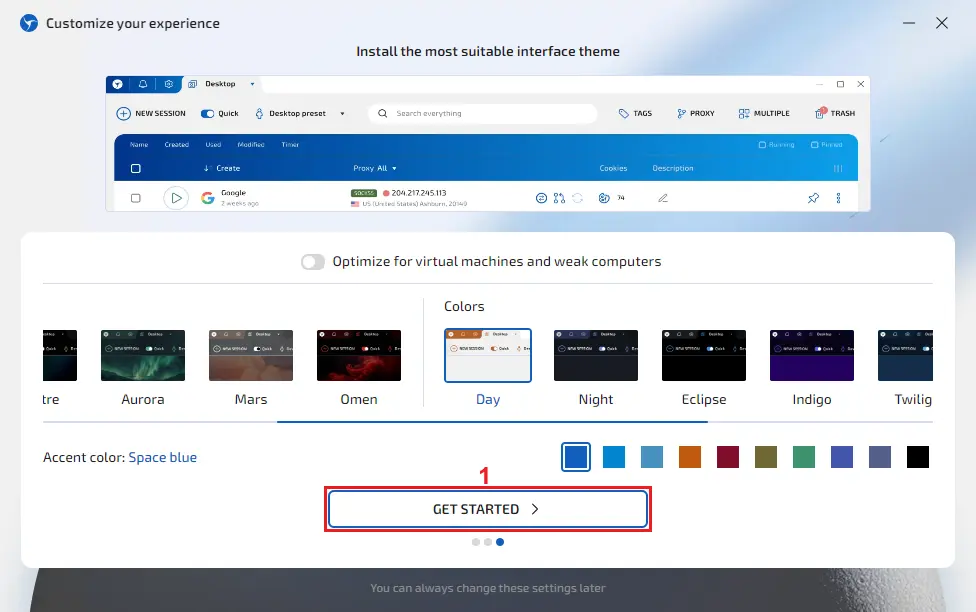Switch to the Modified tab in the preview table
976x612 pixels.
[251, 144]
